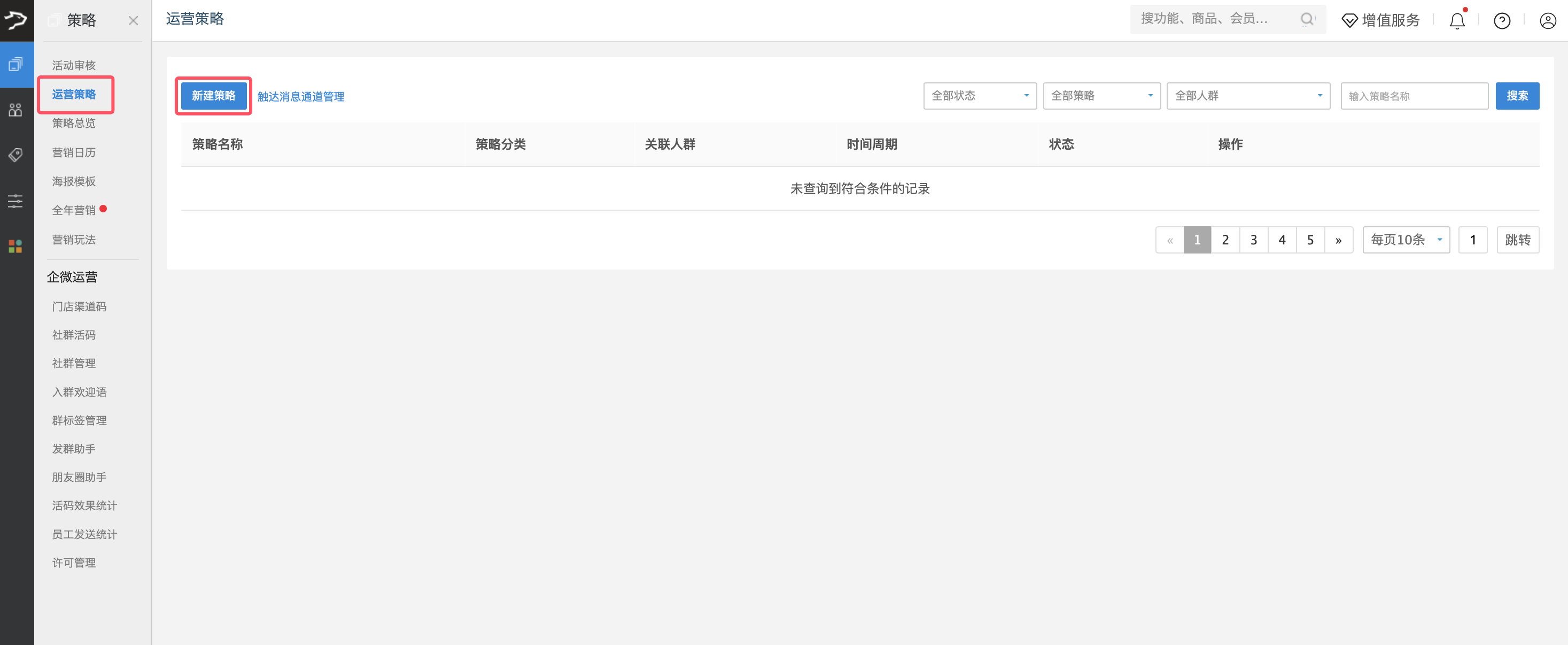This screenshot has width=1568, height=645.
Task: Click the diamond 增值服务 icon
Action: [x=1349, y=21]
